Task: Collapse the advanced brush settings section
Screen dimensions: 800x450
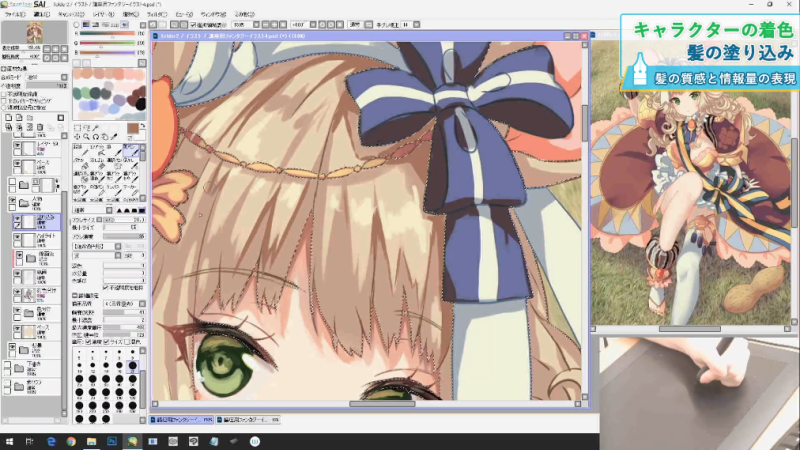Action: click(x=75, y=295)
